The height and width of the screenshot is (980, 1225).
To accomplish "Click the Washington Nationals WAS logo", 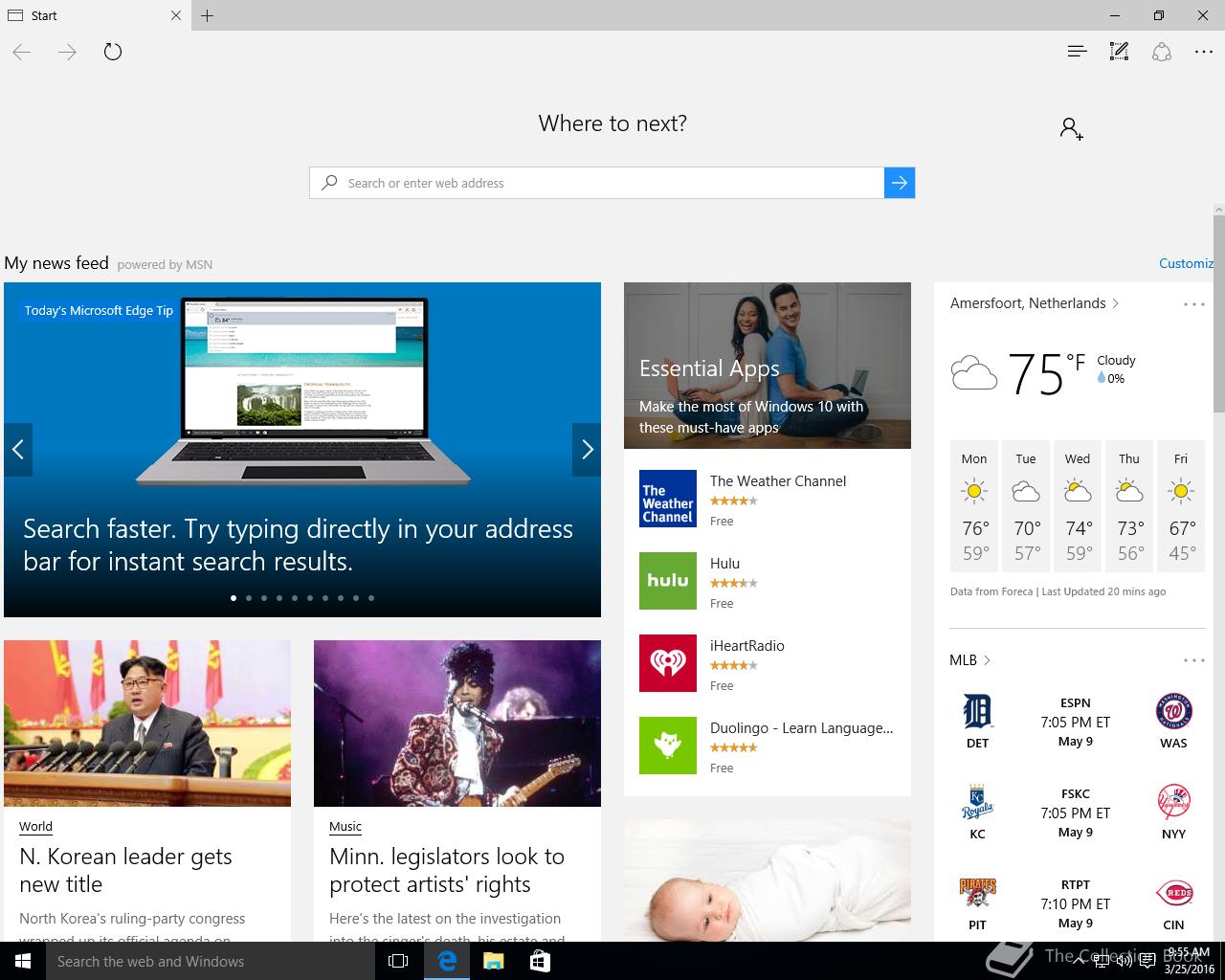I will [1173, 712].
